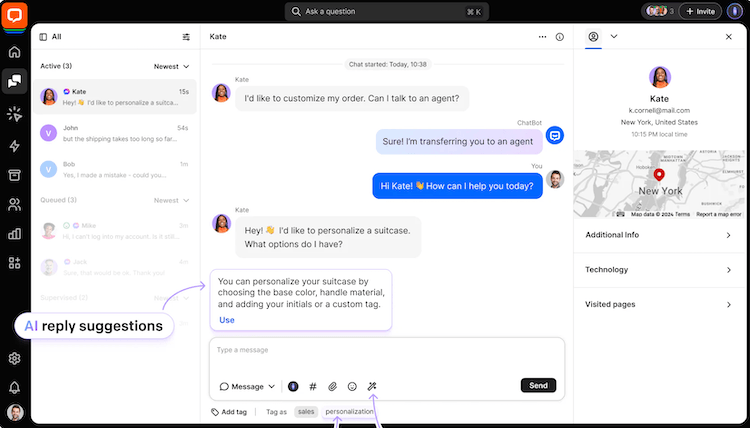Click the map Terms link
Viewport: 750px width, 428px height.
[x=683, y=214]
